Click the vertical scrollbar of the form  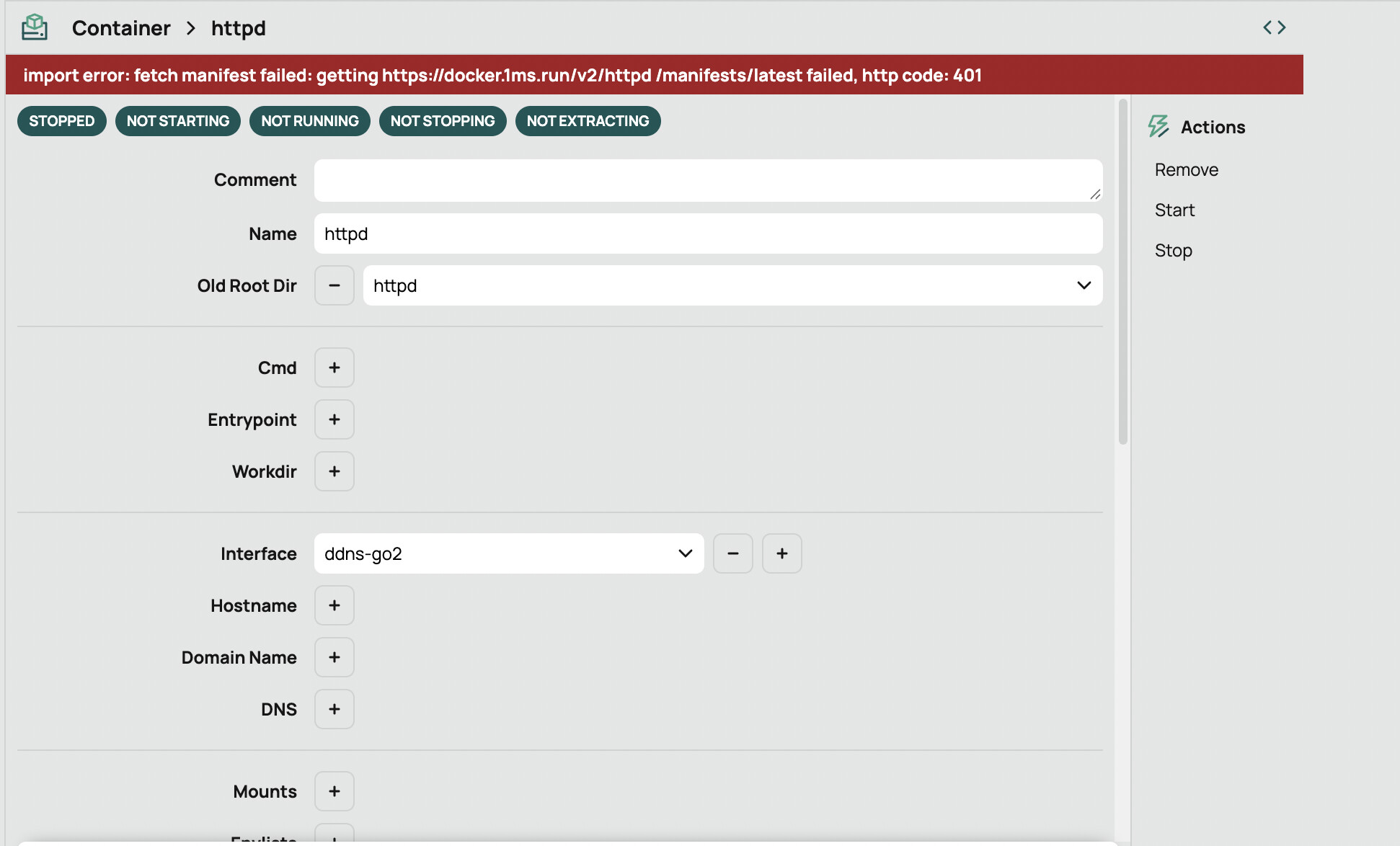1122,272
